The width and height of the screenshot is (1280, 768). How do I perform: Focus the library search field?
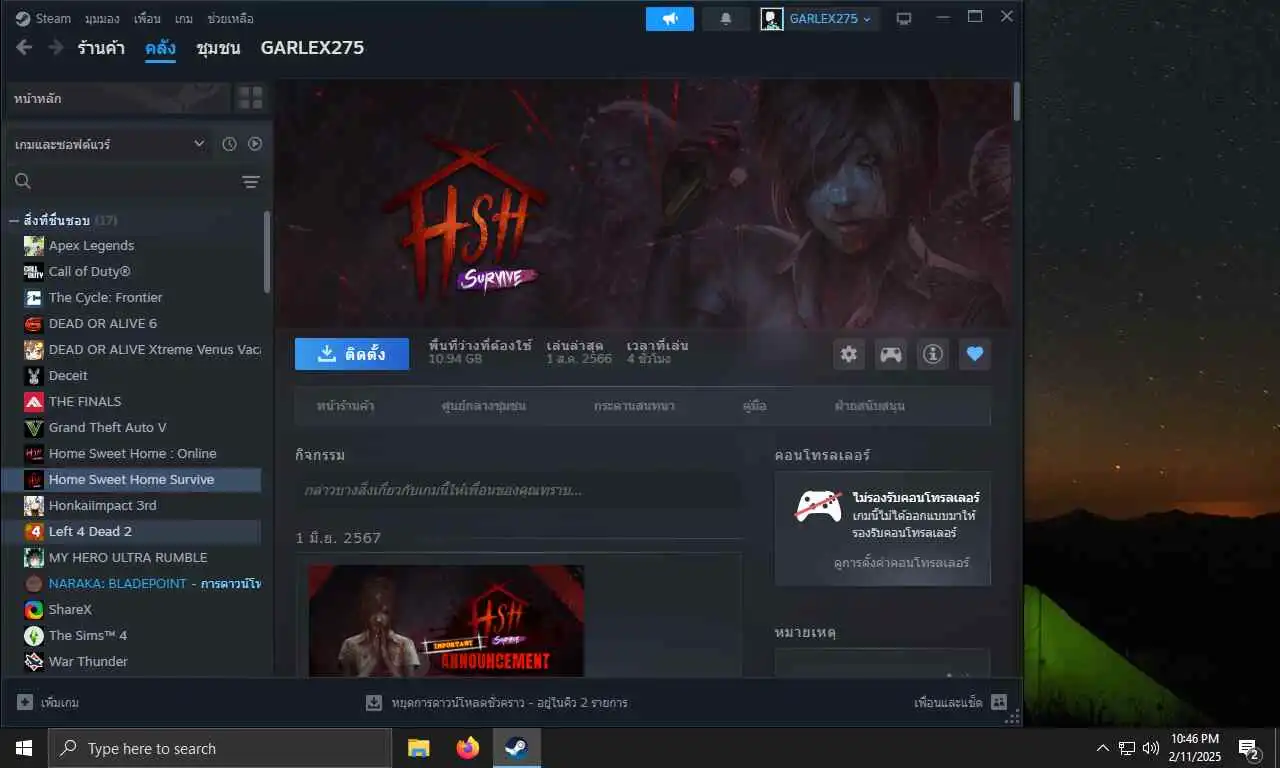coord(120,181)
